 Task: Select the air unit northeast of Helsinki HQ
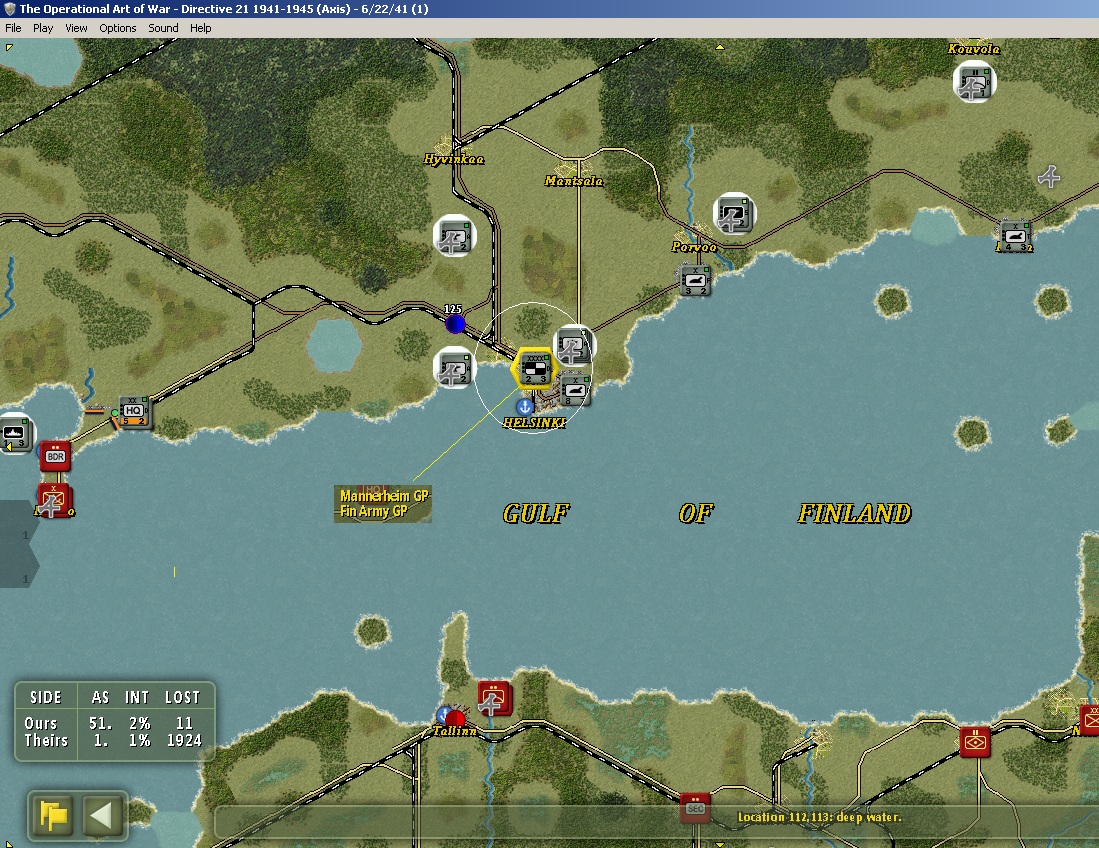(x=573, y=346)
